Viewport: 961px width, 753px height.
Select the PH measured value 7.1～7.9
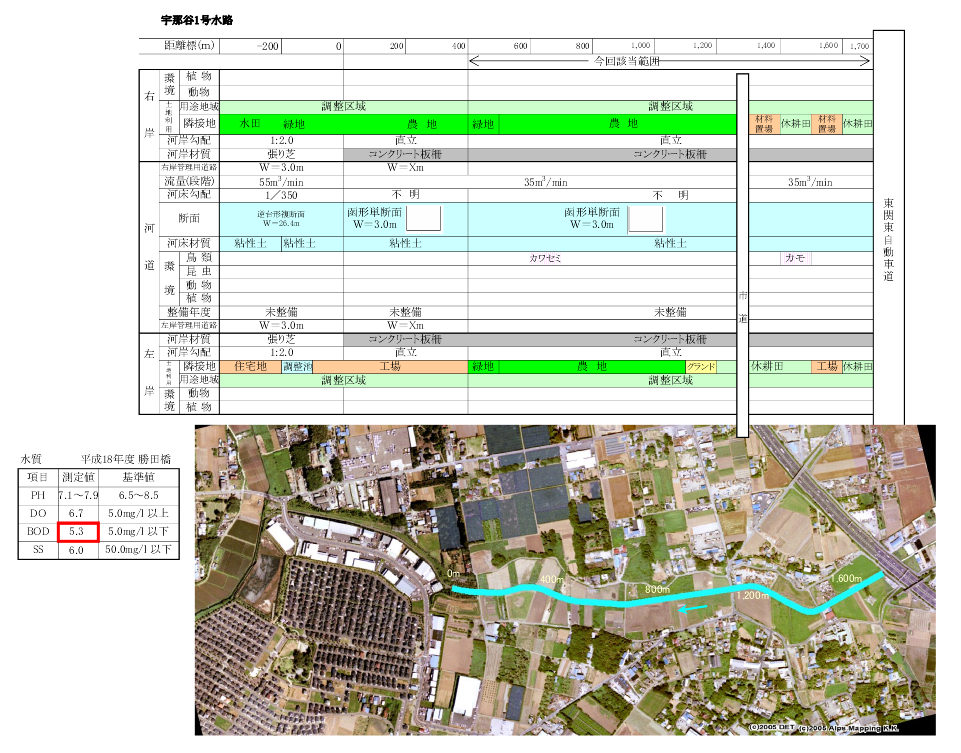pyautogui.click(x=77, y=496)
